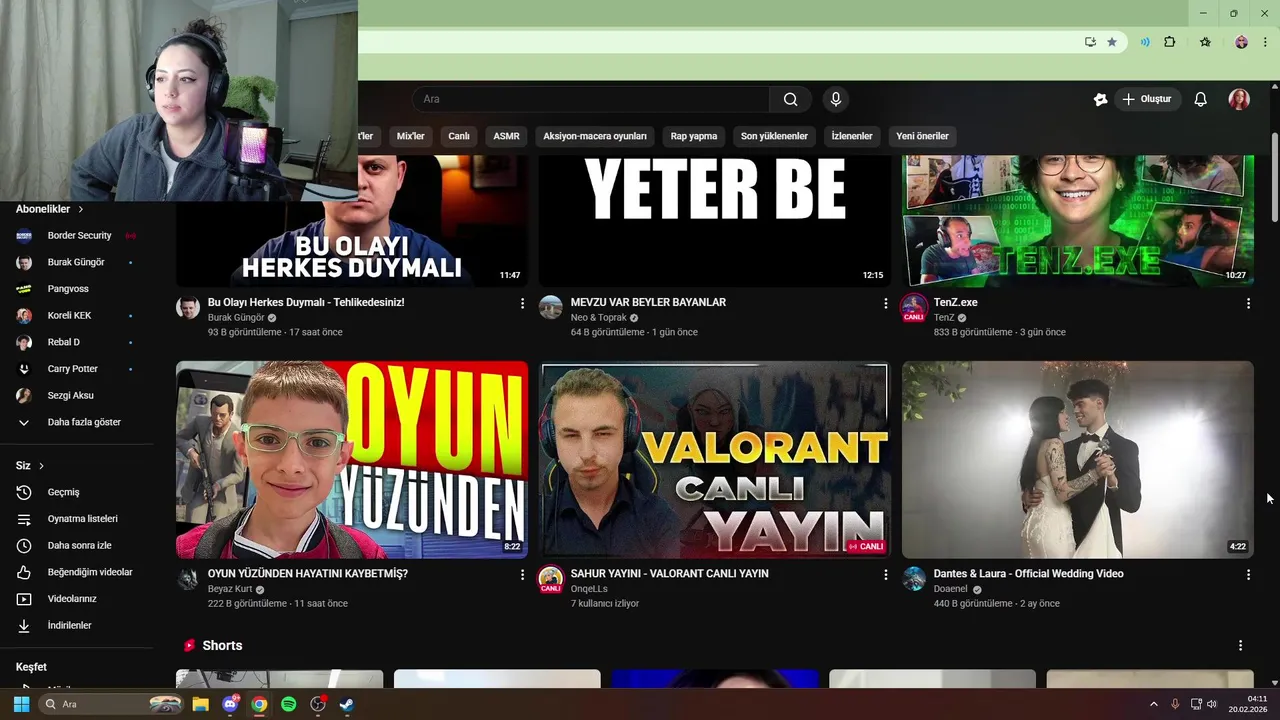The height and width of the screenshot is (720, 1280).
Task: Play VALORANT CANLI YAYIN thumbnail
Action: (x=714, y=460)
